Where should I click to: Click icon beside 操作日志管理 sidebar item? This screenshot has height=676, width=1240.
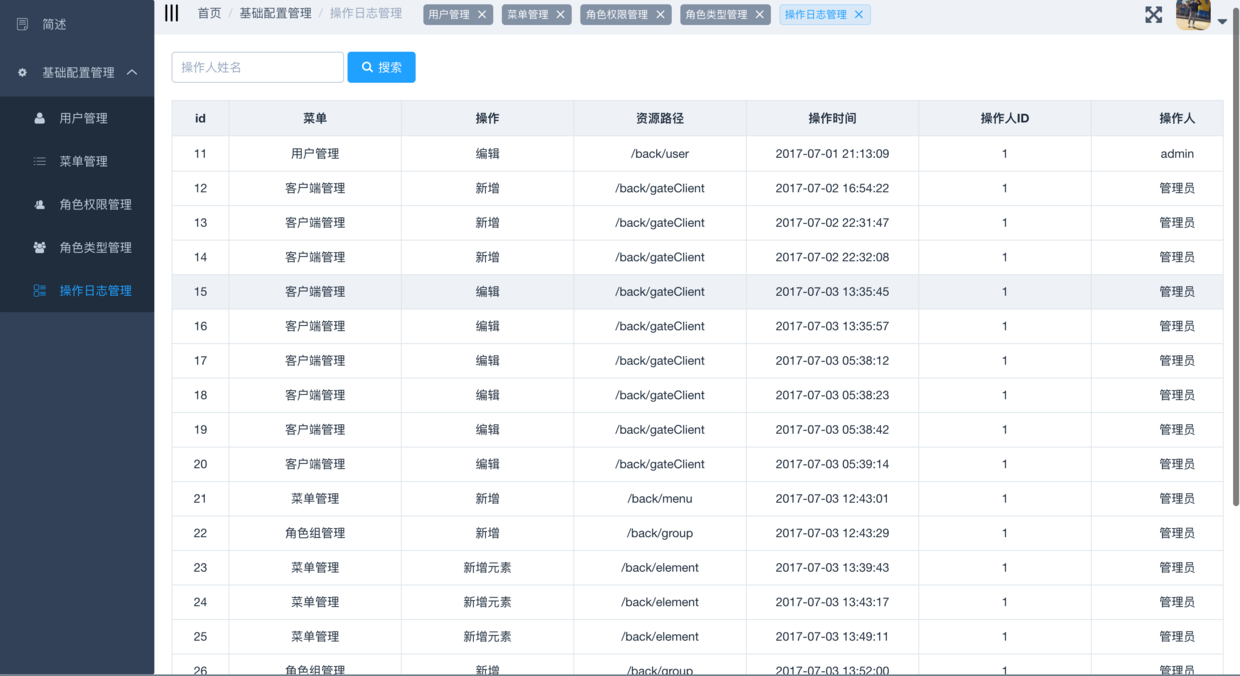click(x=40, y=290)
